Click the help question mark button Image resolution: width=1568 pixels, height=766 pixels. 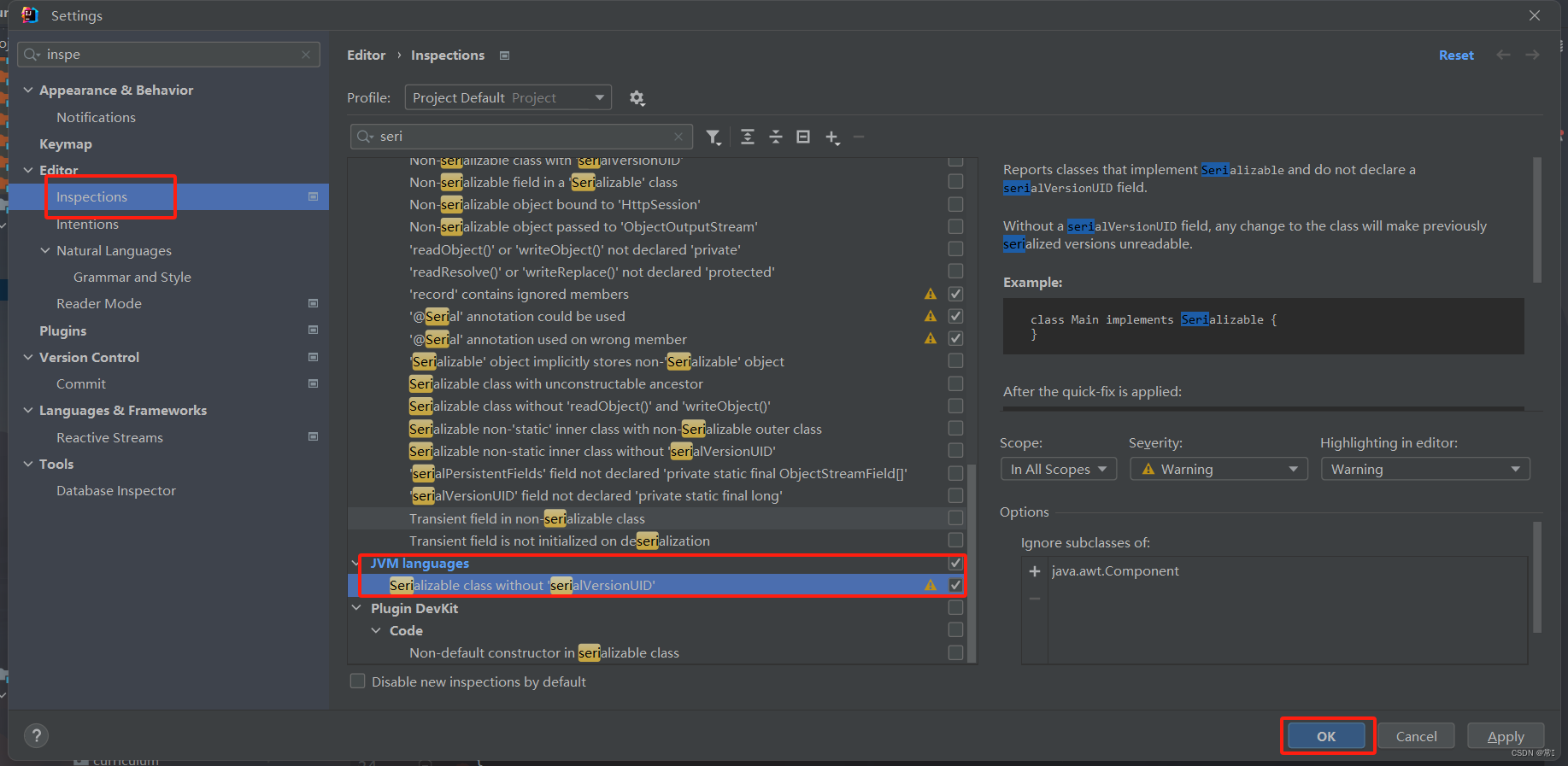point(36,736)
